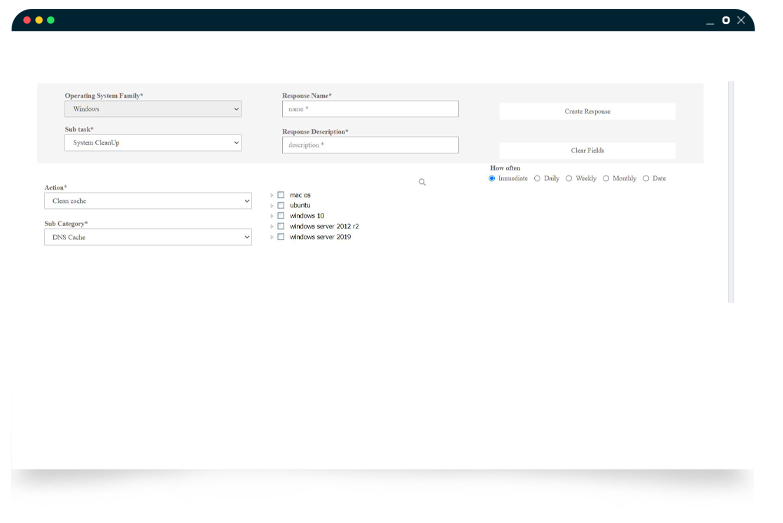Viewport: 783px width, 523px height.
Task: Click the ubuntu tree label
Action: tap(300, 205)
